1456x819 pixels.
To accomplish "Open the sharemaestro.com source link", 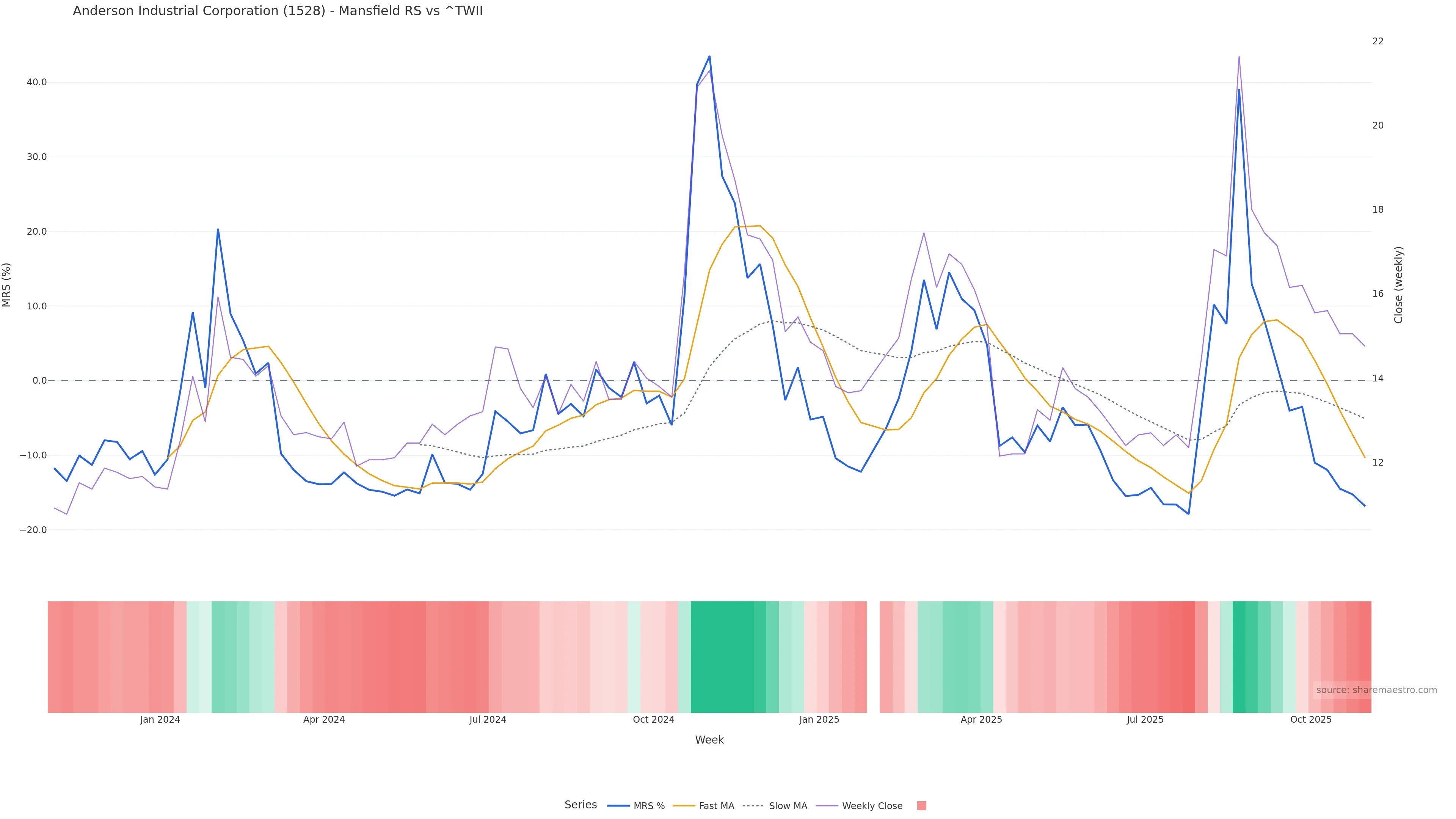I will [x=1376, y=690].
